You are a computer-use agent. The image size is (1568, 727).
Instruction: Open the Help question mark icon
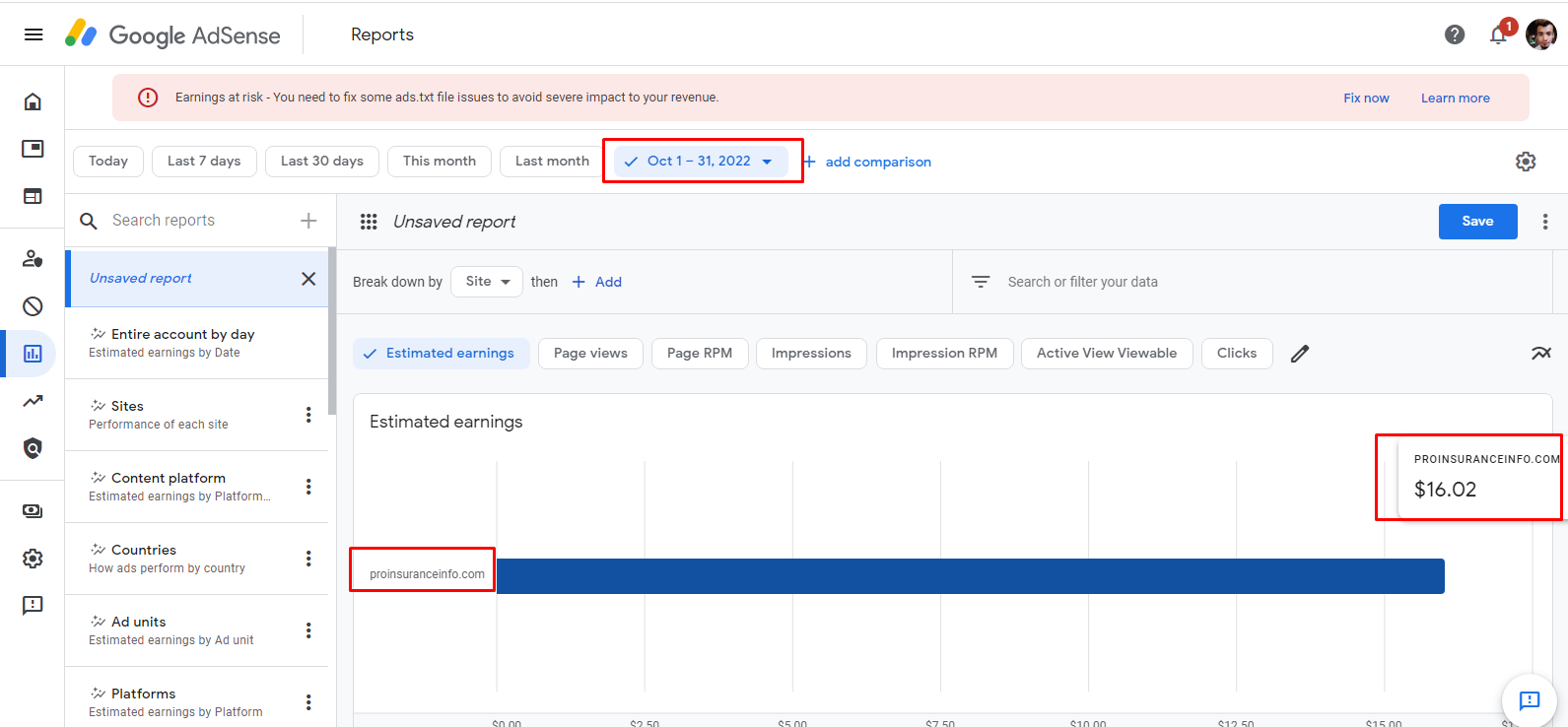(x=1455, y=34)
